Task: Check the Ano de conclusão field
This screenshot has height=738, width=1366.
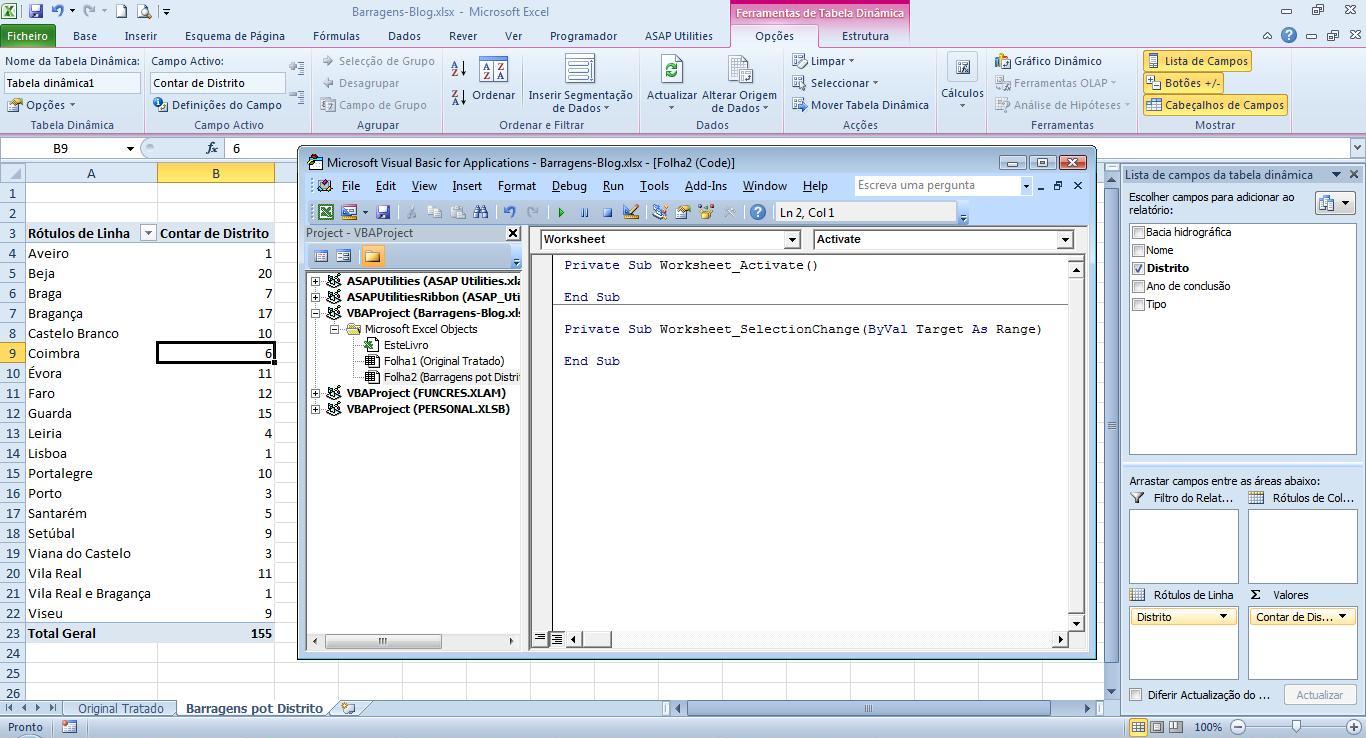Action: pyautogui.click(x=1138, y=286)
